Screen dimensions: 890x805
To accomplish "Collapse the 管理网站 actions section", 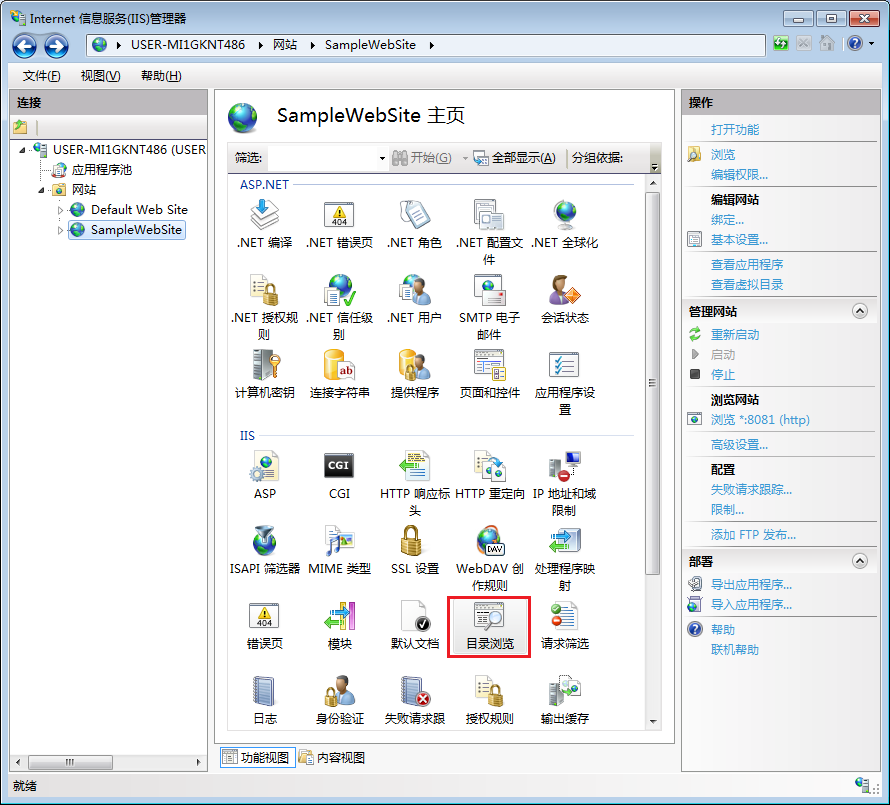I will (860, 311).
